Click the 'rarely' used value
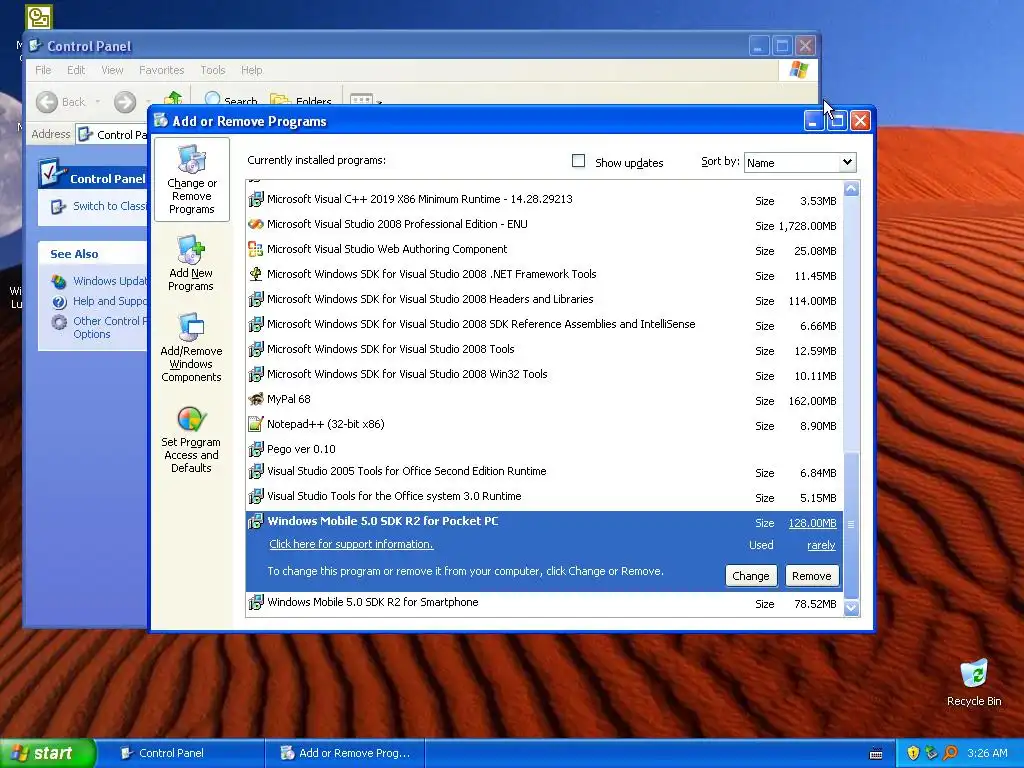 coord(821,545)
